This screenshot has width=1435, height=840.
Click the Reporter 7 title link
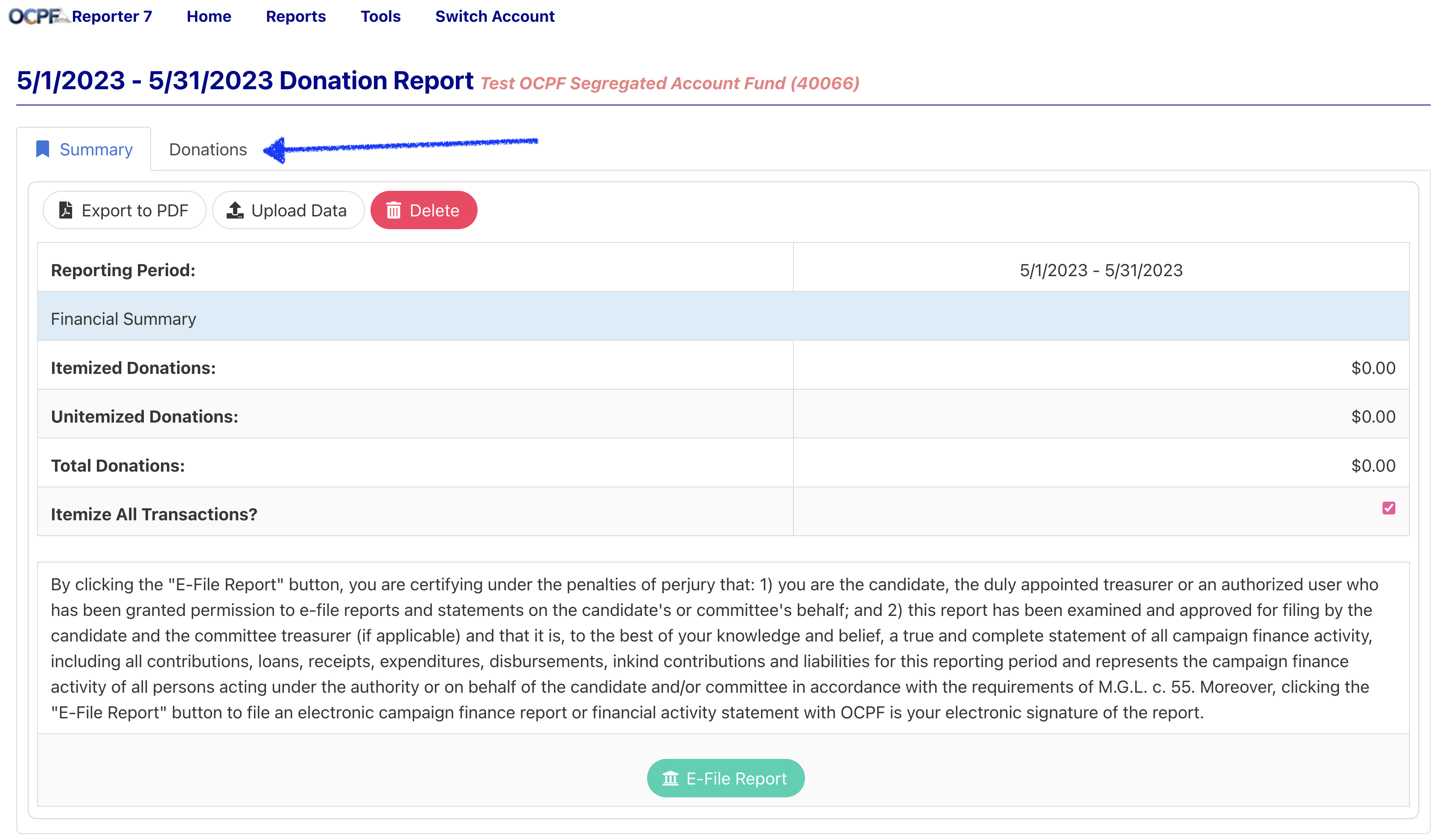click(112, 17)
